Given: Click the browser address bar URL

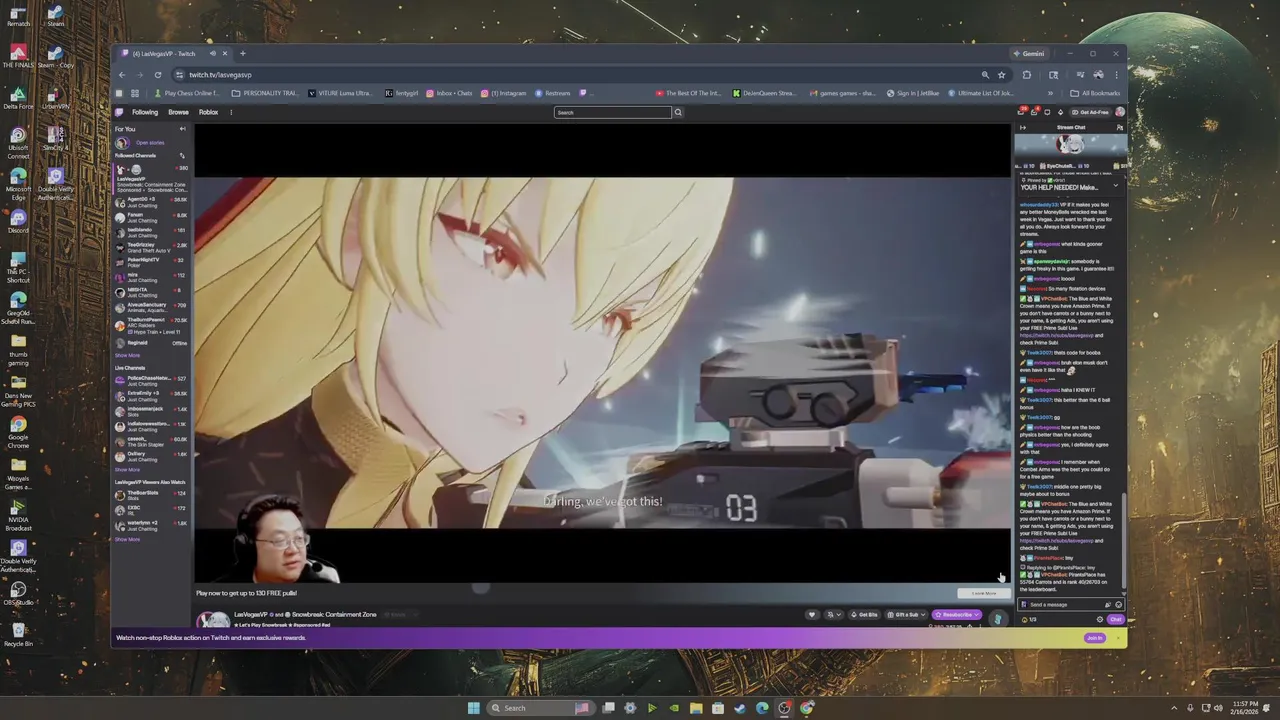Looking at the screenshot, I should [220, 75].
